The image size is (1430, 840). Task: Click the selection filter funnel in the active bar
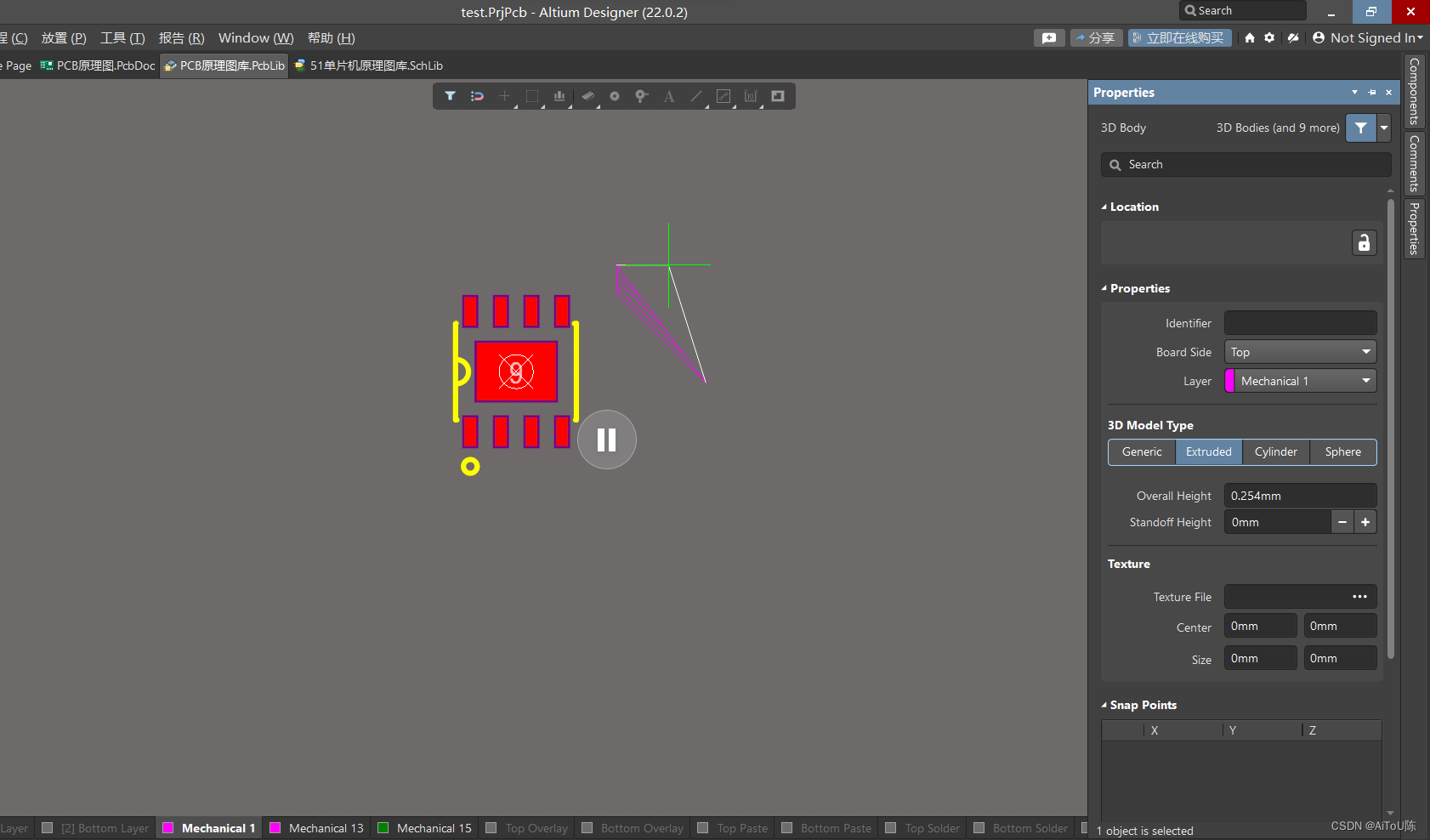click(x=450, y=96)
